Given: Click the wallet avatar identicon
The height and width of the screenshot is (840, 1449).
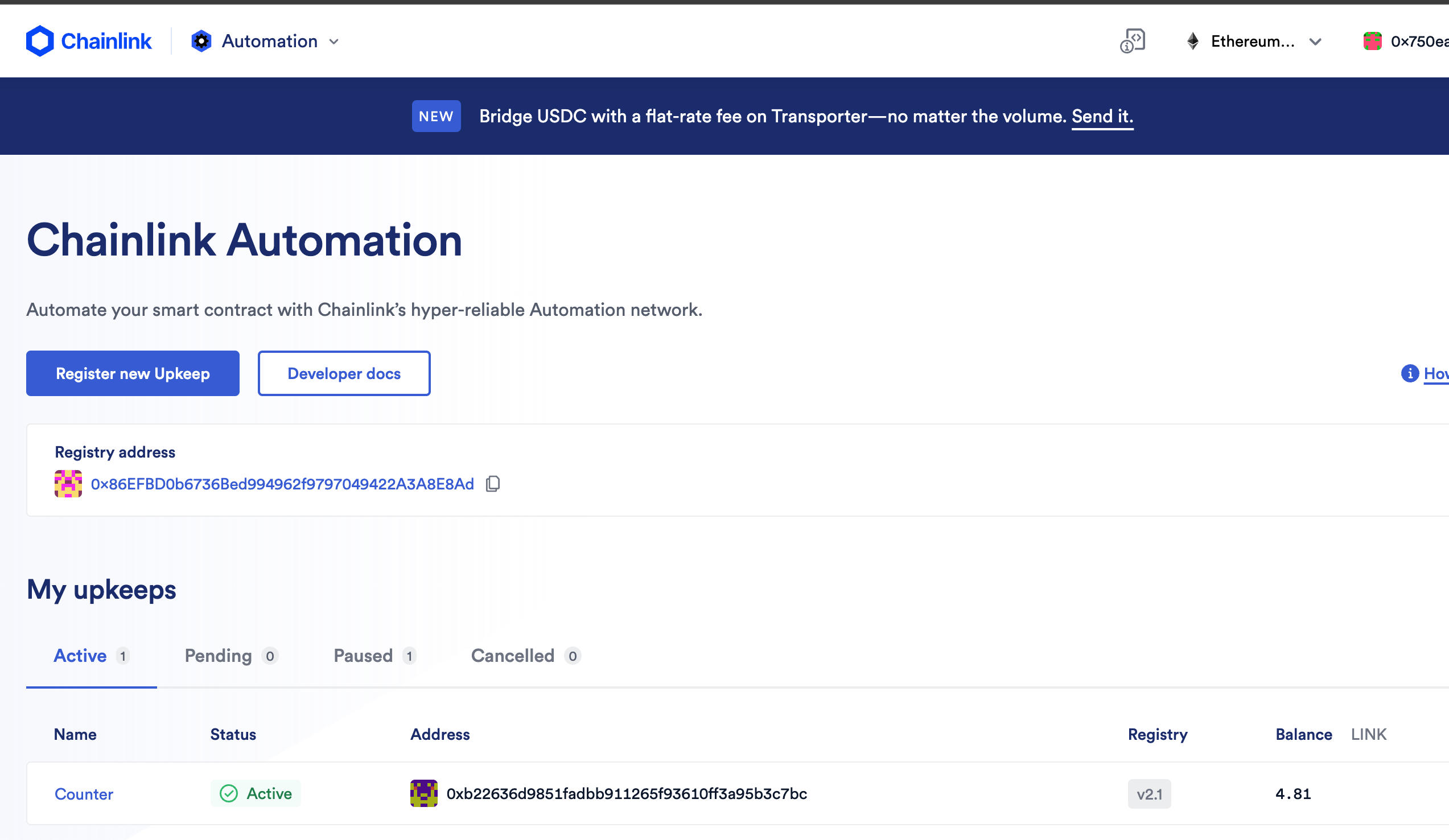Looking at the screenshot, I should pos(1373,41).
